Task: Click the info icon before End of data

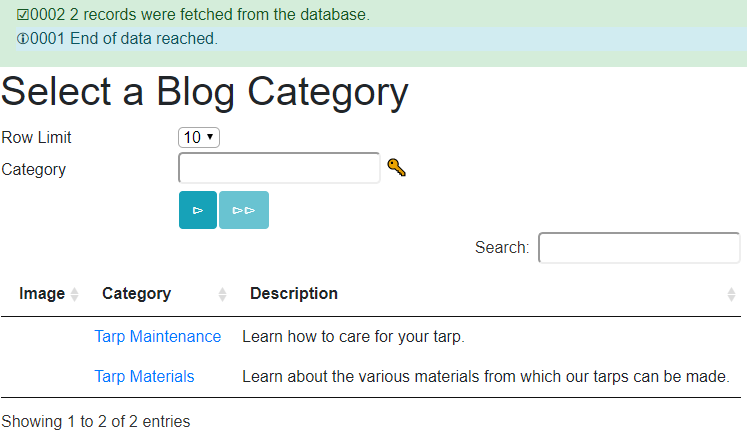Action: (23, 39)
